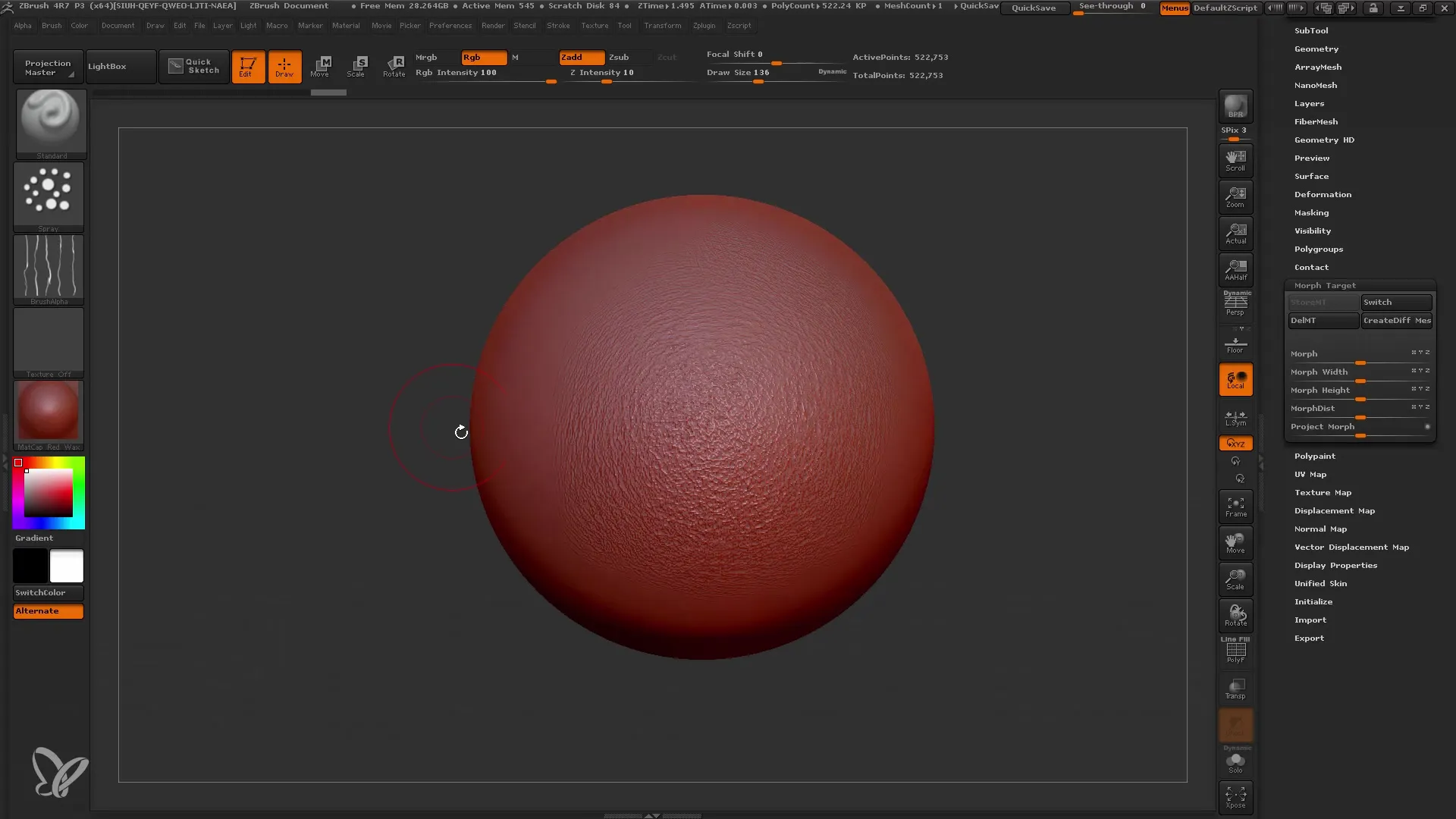The width and height of the screenshot is (1456, 819).
Task: Select the Local symmetry icon
Action: click(x=1235, y=416)
